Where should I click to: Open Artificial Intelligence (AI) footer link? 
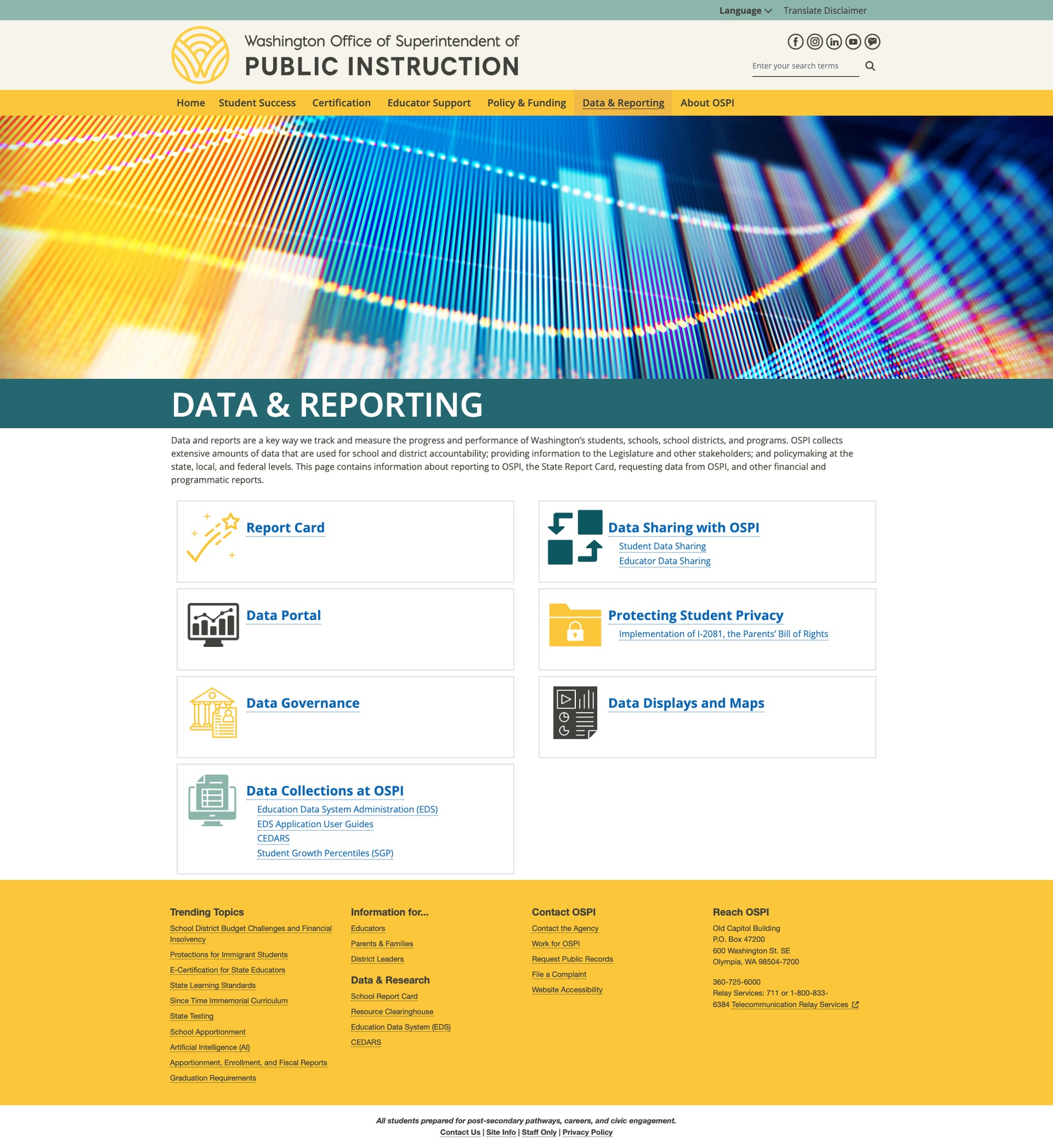[210, 1047]
